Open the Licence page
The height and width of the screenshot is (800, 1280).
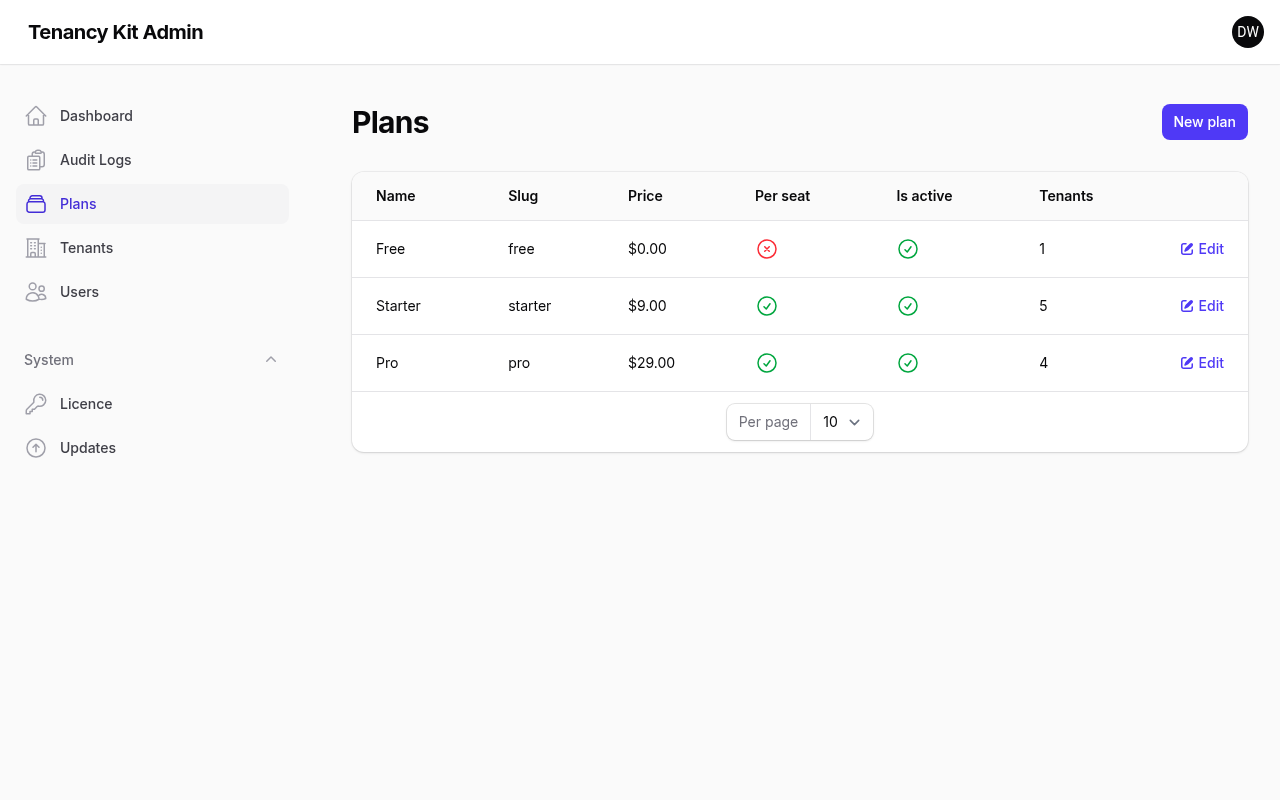coord(152,404)
